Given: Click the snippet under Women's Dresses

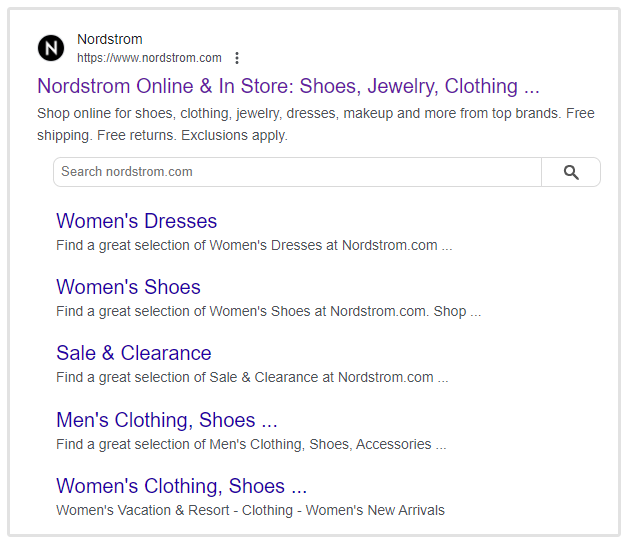Looking at the screenshot, I should (x=254, y=245).
